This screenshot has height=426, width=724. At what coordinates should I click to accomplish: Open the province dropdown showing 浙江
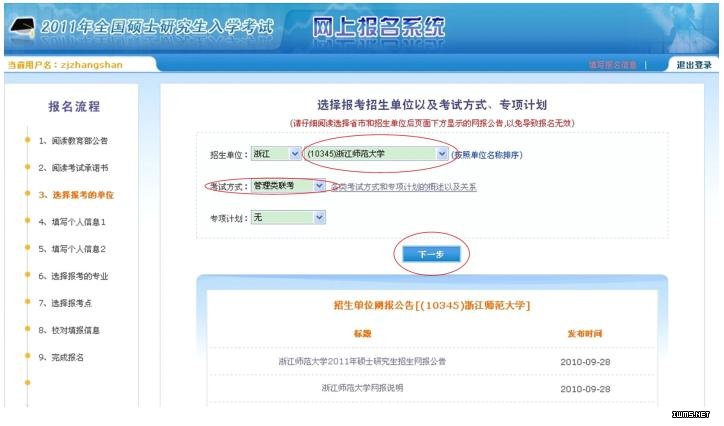pyautogui.click(x=275, y=154)
